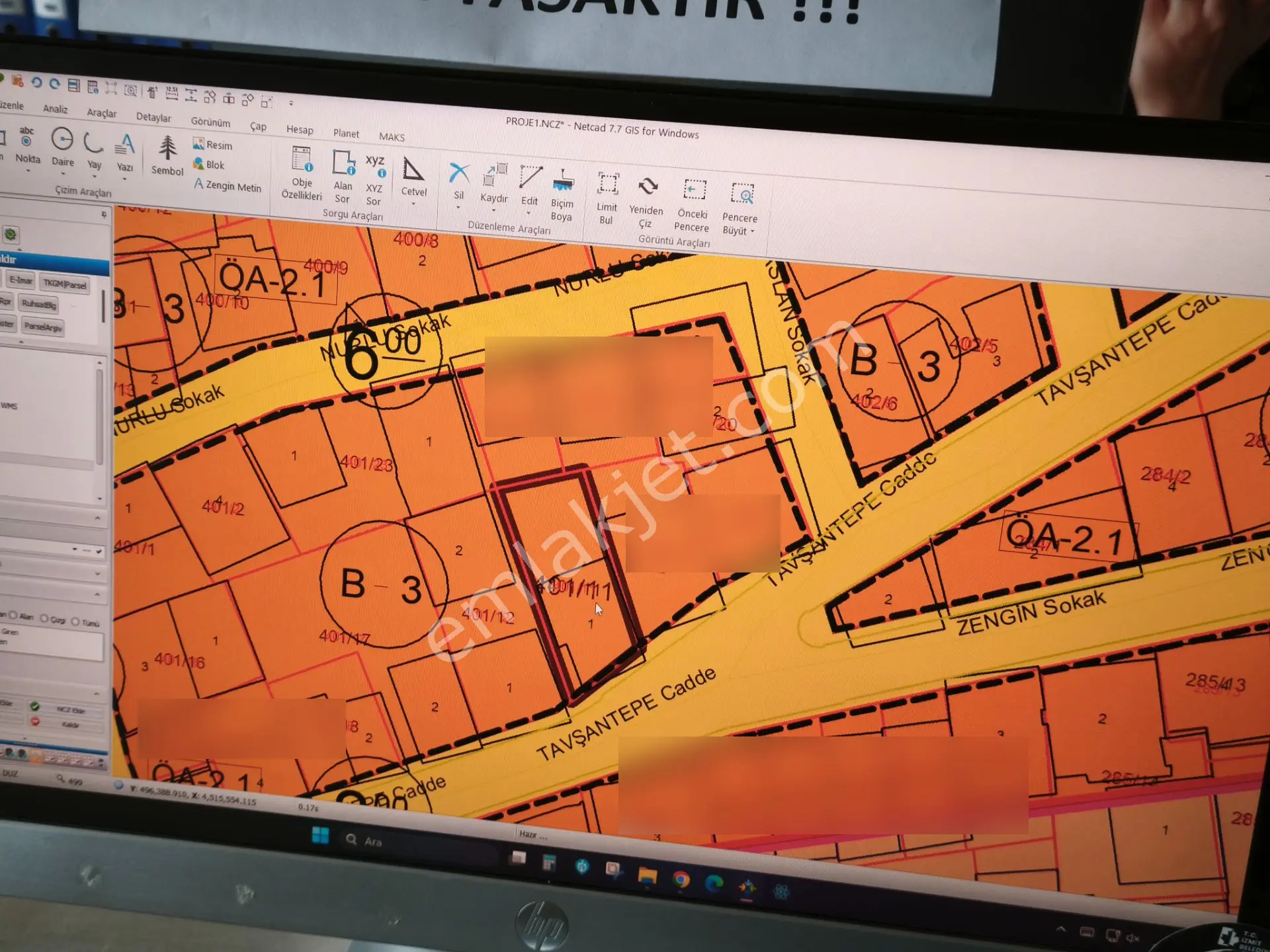Open the Pencere Büyüt dropdown arrow

click(x=752, y=231)
